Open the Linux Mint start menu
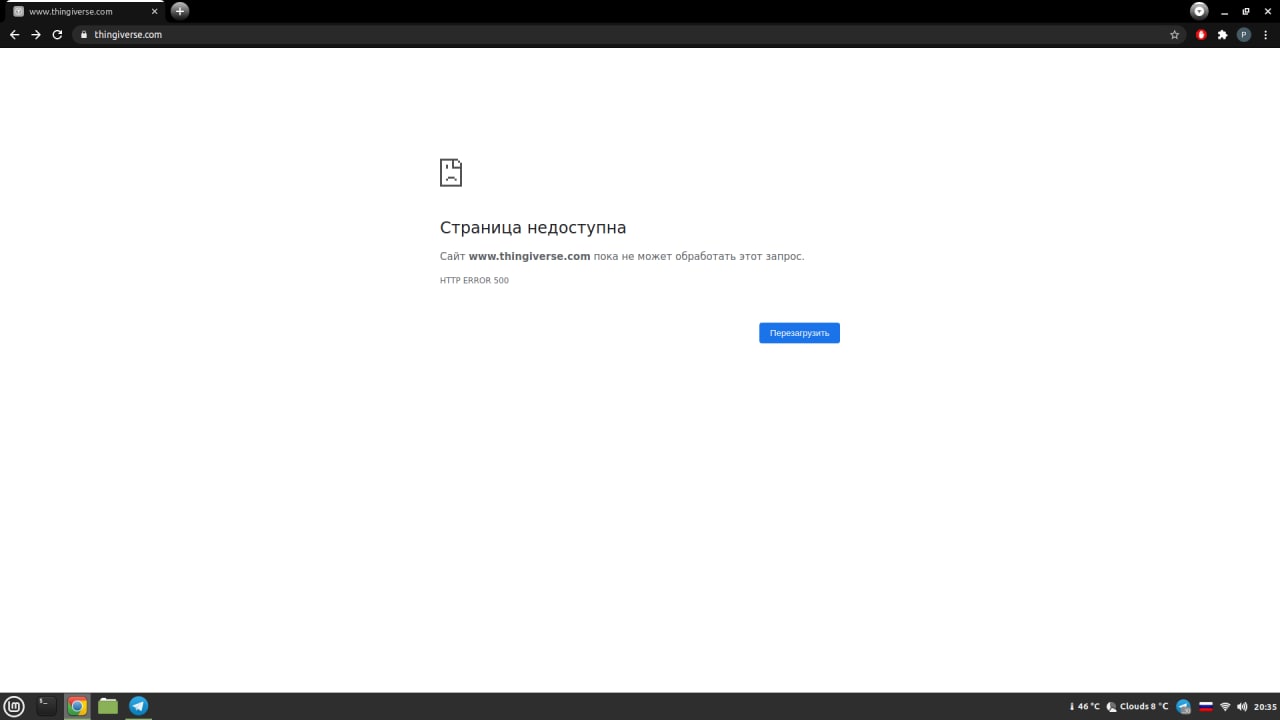The height and width of the screenshot is (720, 1280). click(15, 706)
